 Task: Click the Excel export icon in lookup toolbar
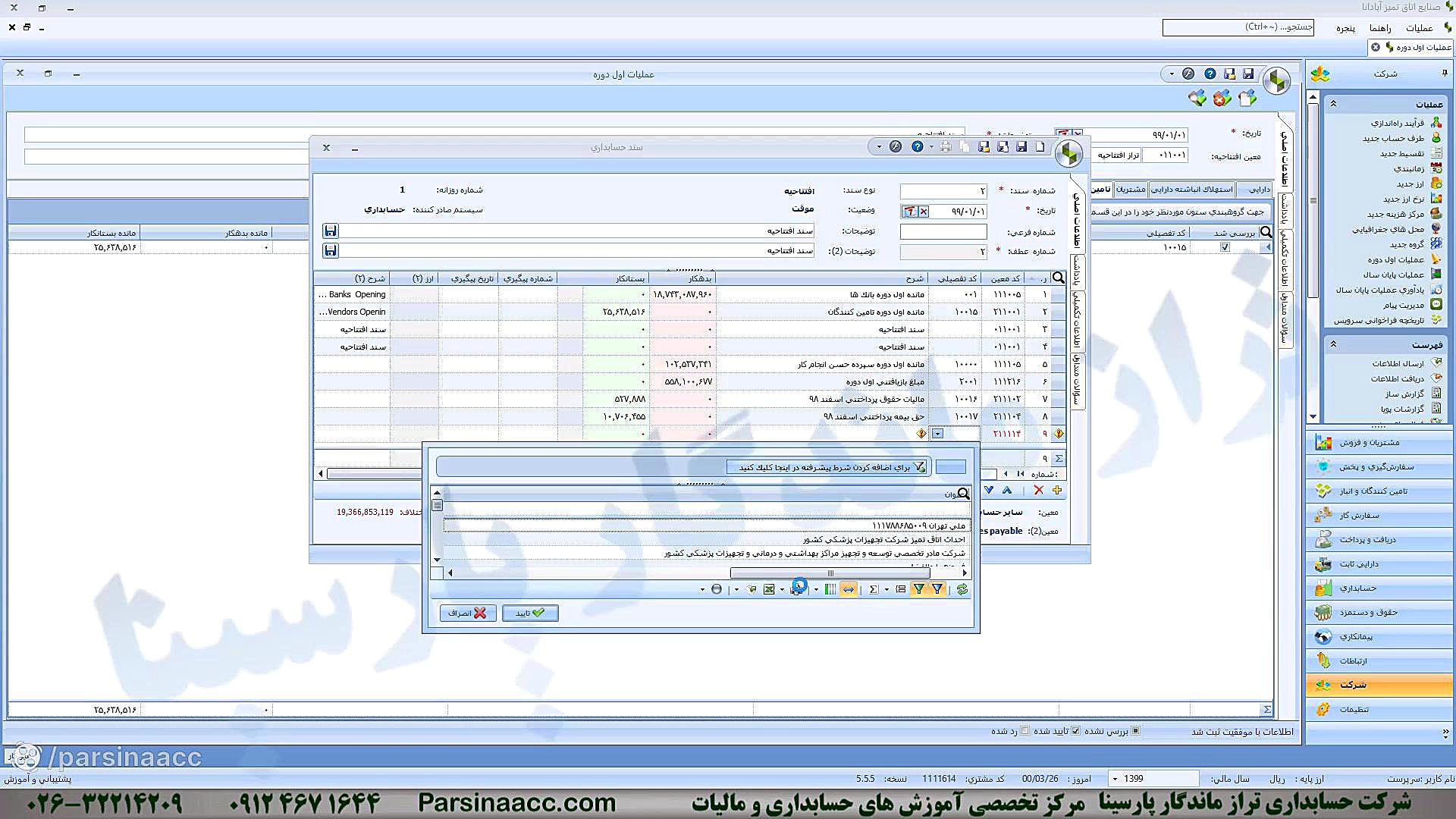pyautogui.click(x=769, y=589)
